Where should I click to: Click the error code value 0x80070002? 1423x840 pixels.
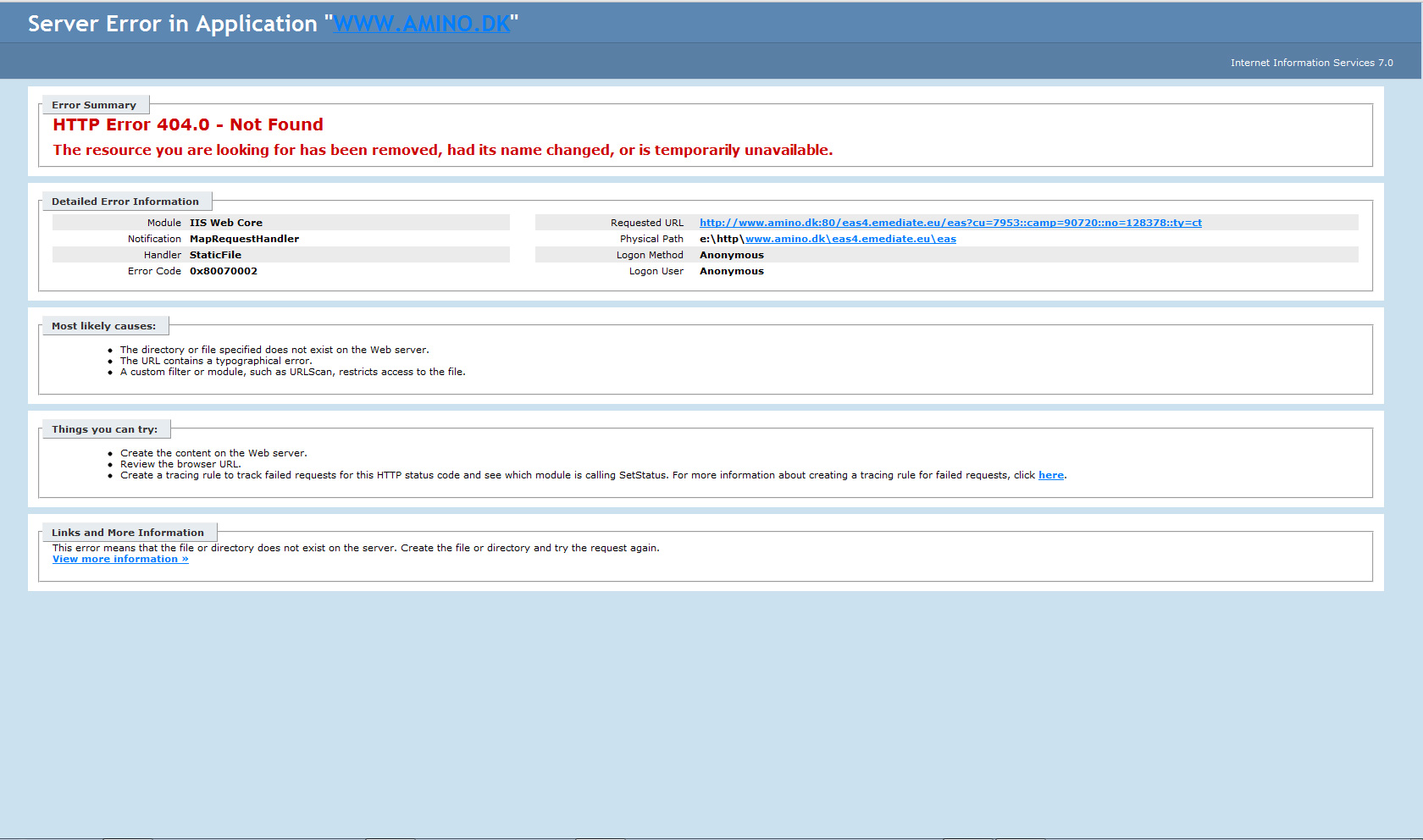(x=224, y=271)
